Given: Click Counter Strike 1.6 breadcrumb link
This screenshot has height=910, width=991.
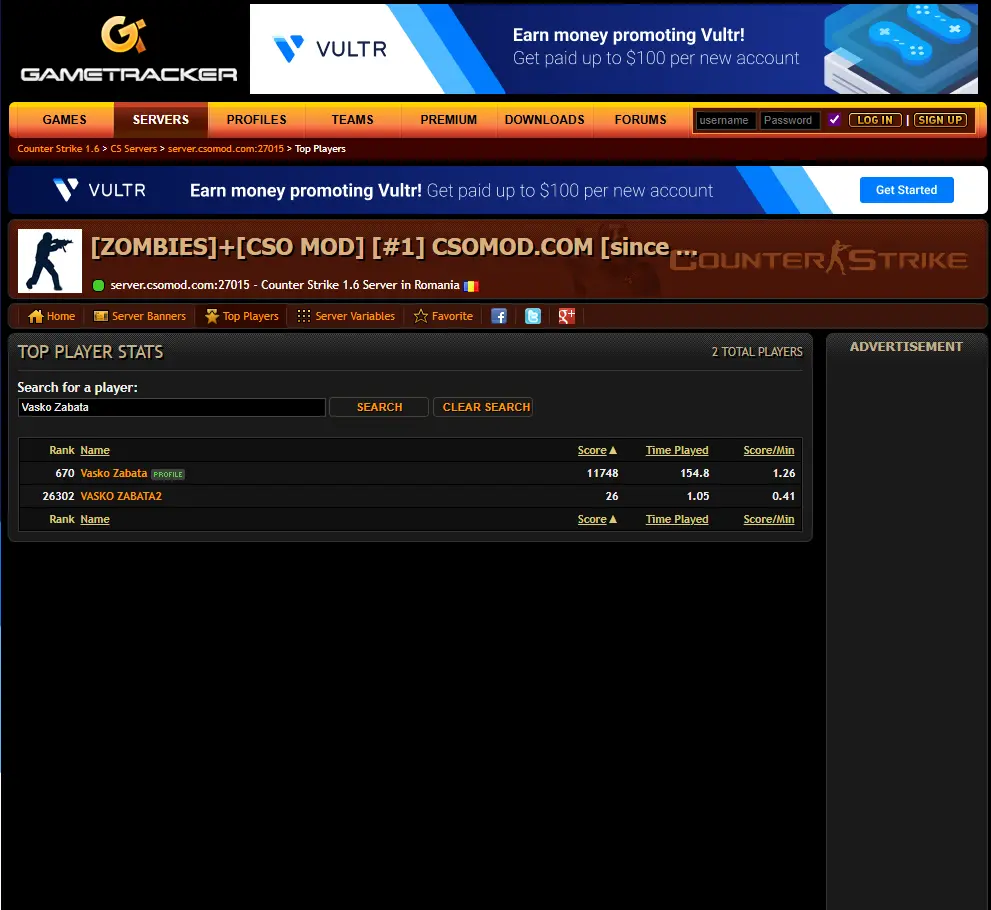Looking at the screenshot, I should [x=58, y=149].
